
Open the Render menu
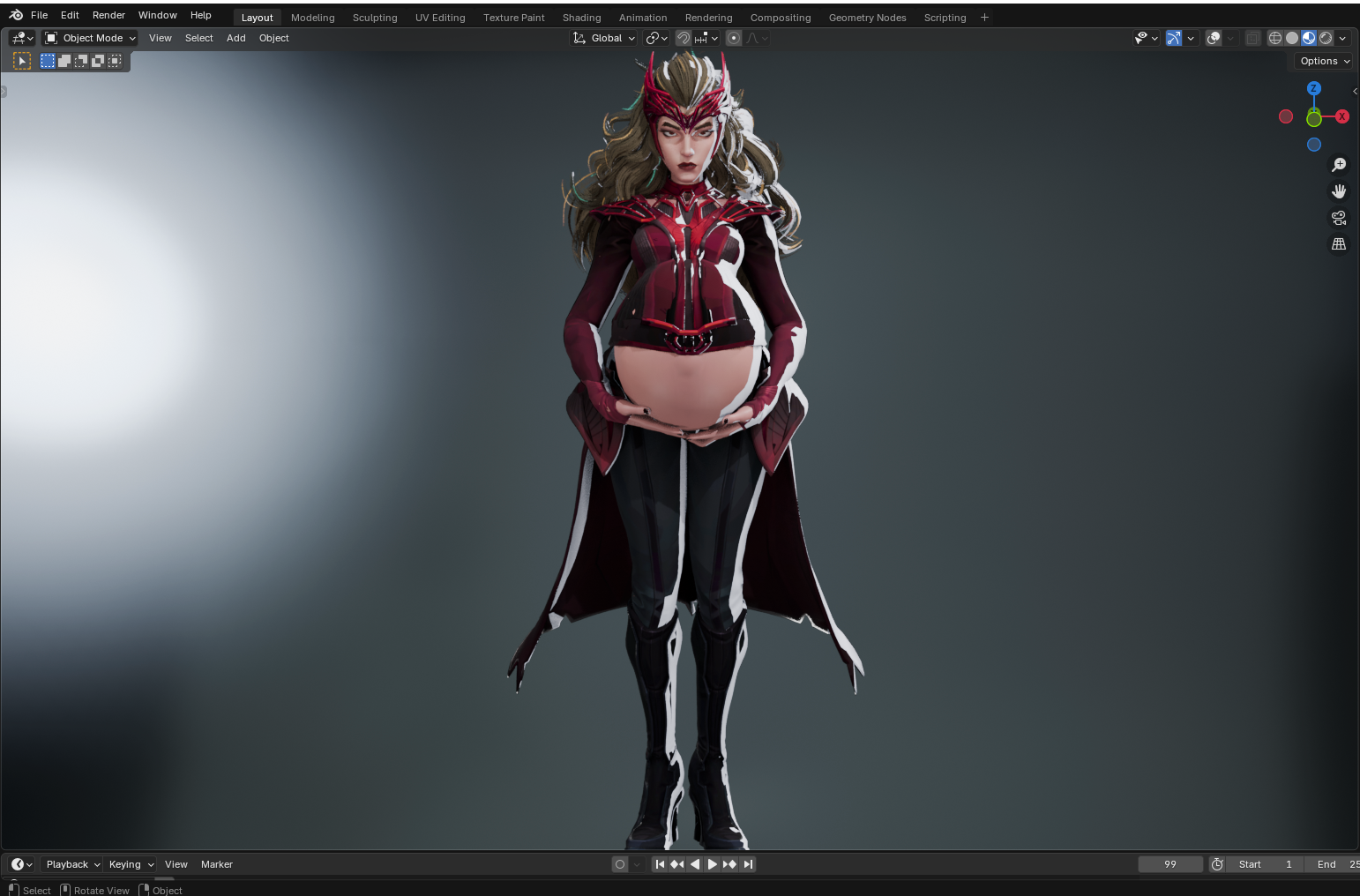(108, 15)
